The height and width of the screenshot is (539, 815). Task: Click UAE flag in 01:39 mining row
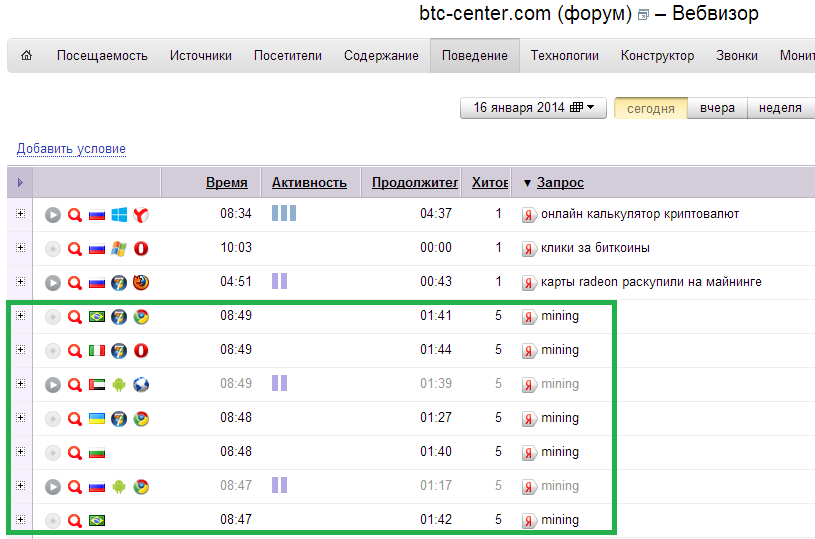pyautogui.click(x=97, y=385)
